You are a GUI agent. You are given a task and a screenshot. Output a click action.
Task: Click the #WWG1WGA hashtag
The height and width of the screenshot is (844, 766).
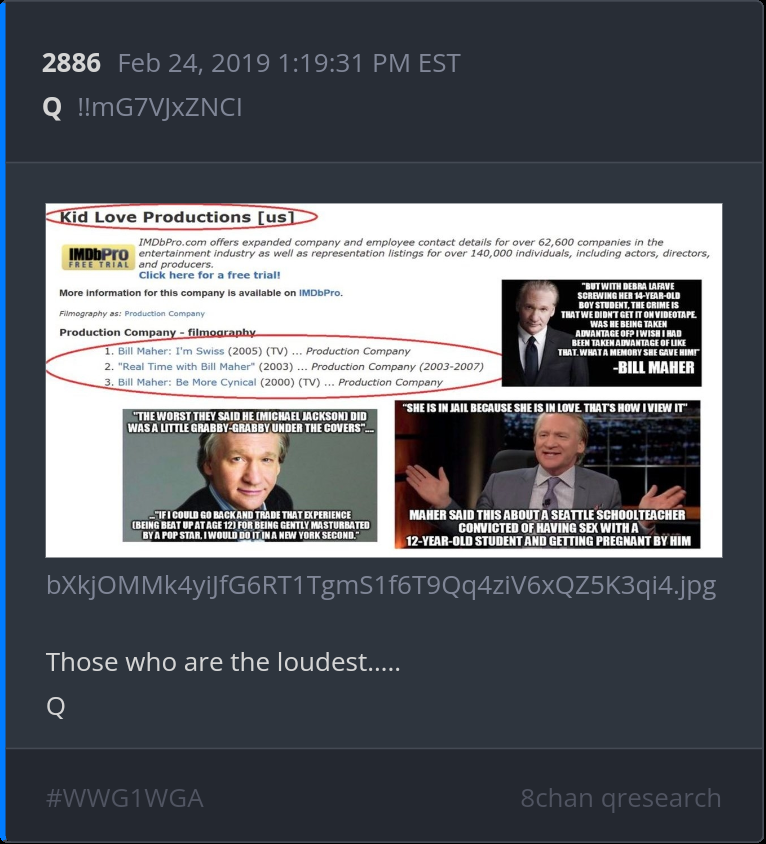125,798
